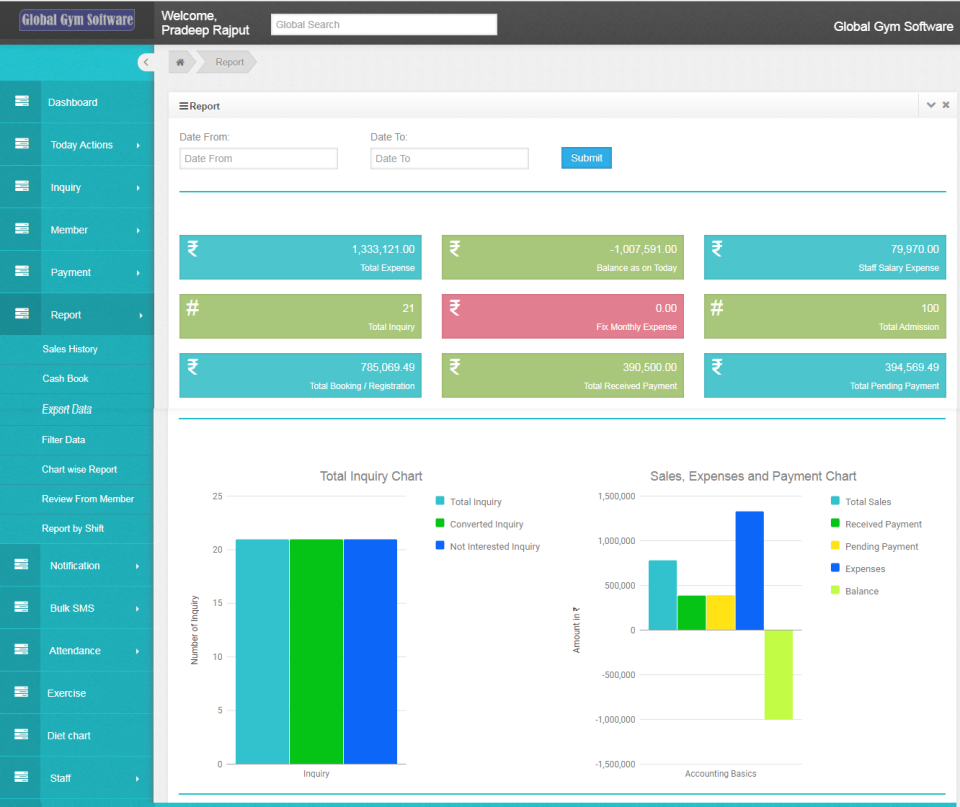This screenshot has width=960, height=807.
Task: Click the Bulk SMS sidebar icon
Action: [21, 607]
